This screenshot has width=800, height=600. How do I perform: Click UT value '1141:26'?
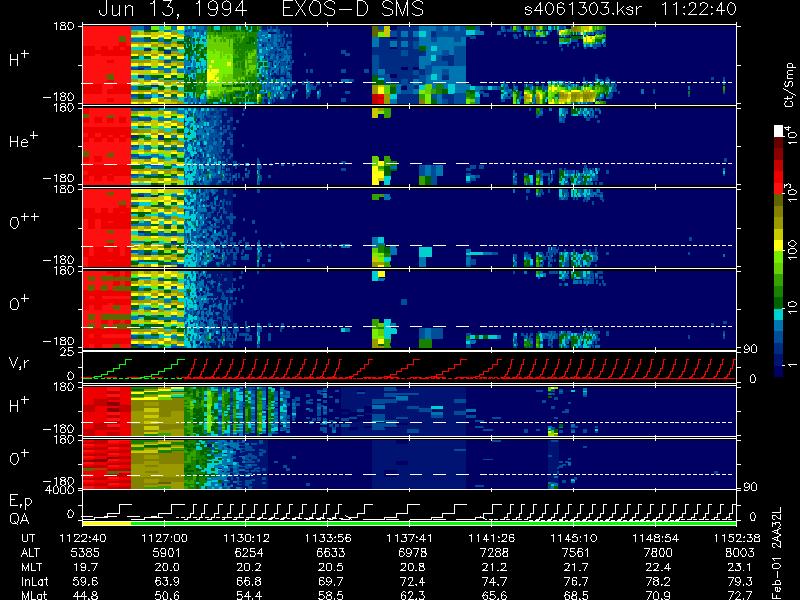(x=492, y=538)
